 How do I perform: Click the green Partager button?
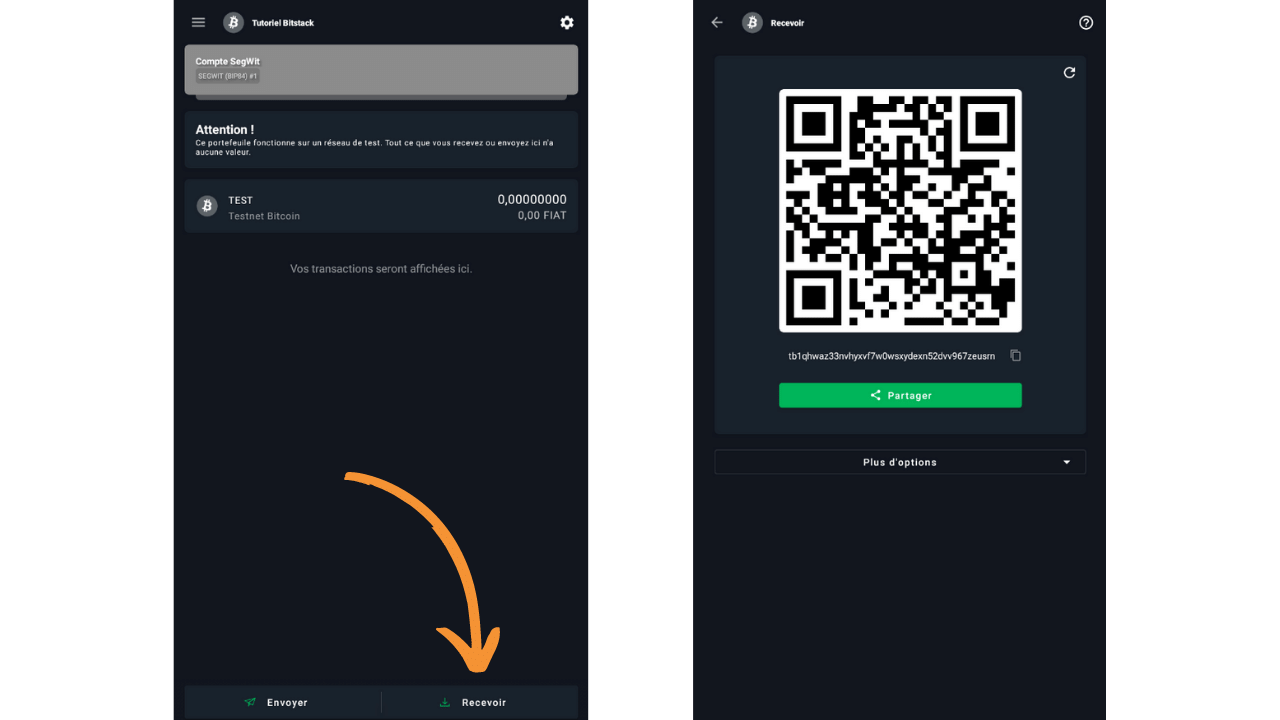tap(900, 395)
